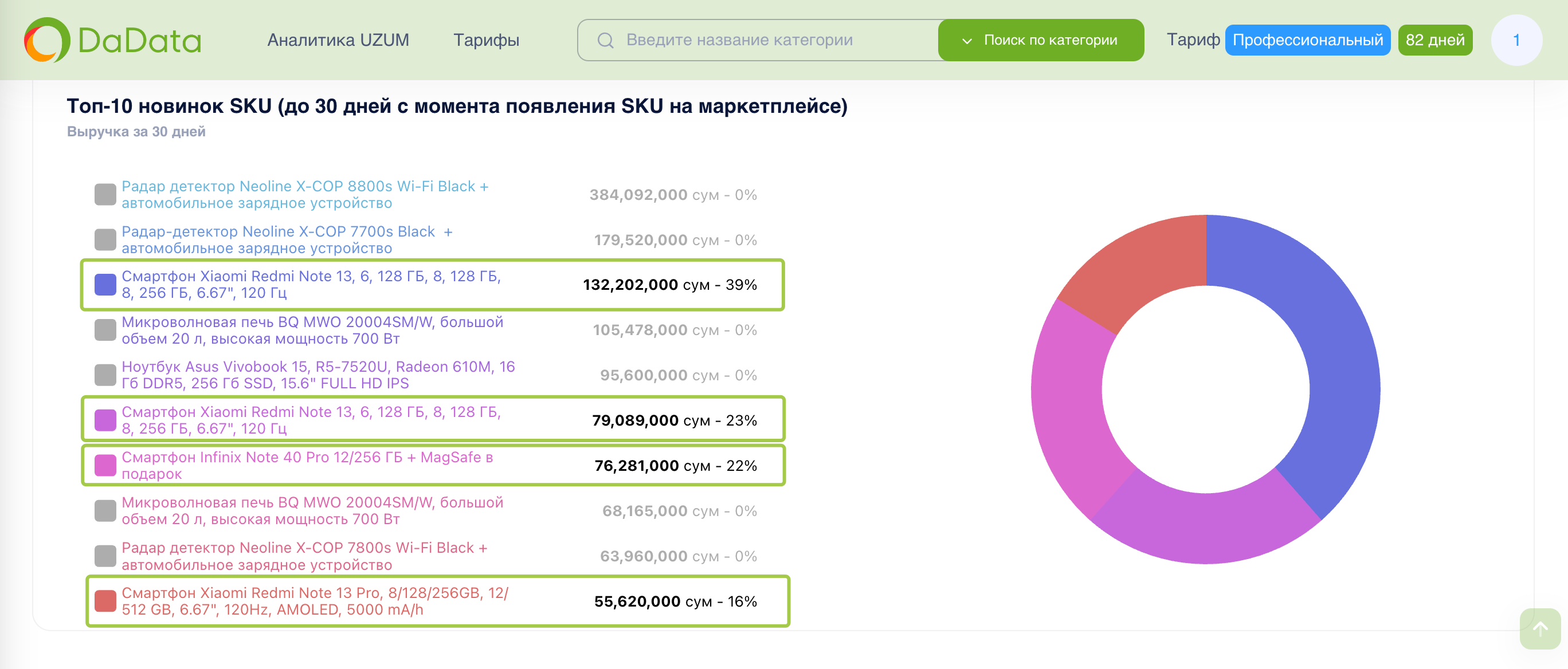Toggle grey legend box for Neoline X-COP 8800s
The height and width of the screenshot is (669, 1568).
(x=105, y=195)
